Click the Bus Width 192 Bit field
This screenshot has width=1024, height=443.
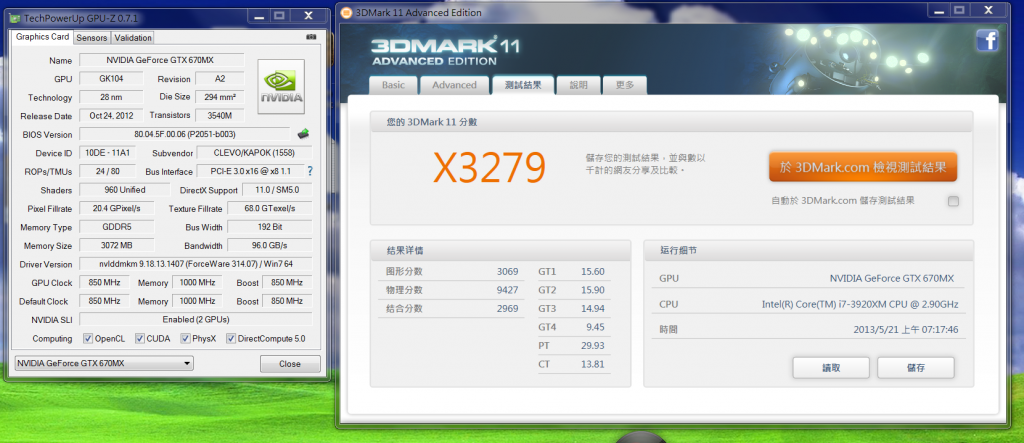click(270, 227)
